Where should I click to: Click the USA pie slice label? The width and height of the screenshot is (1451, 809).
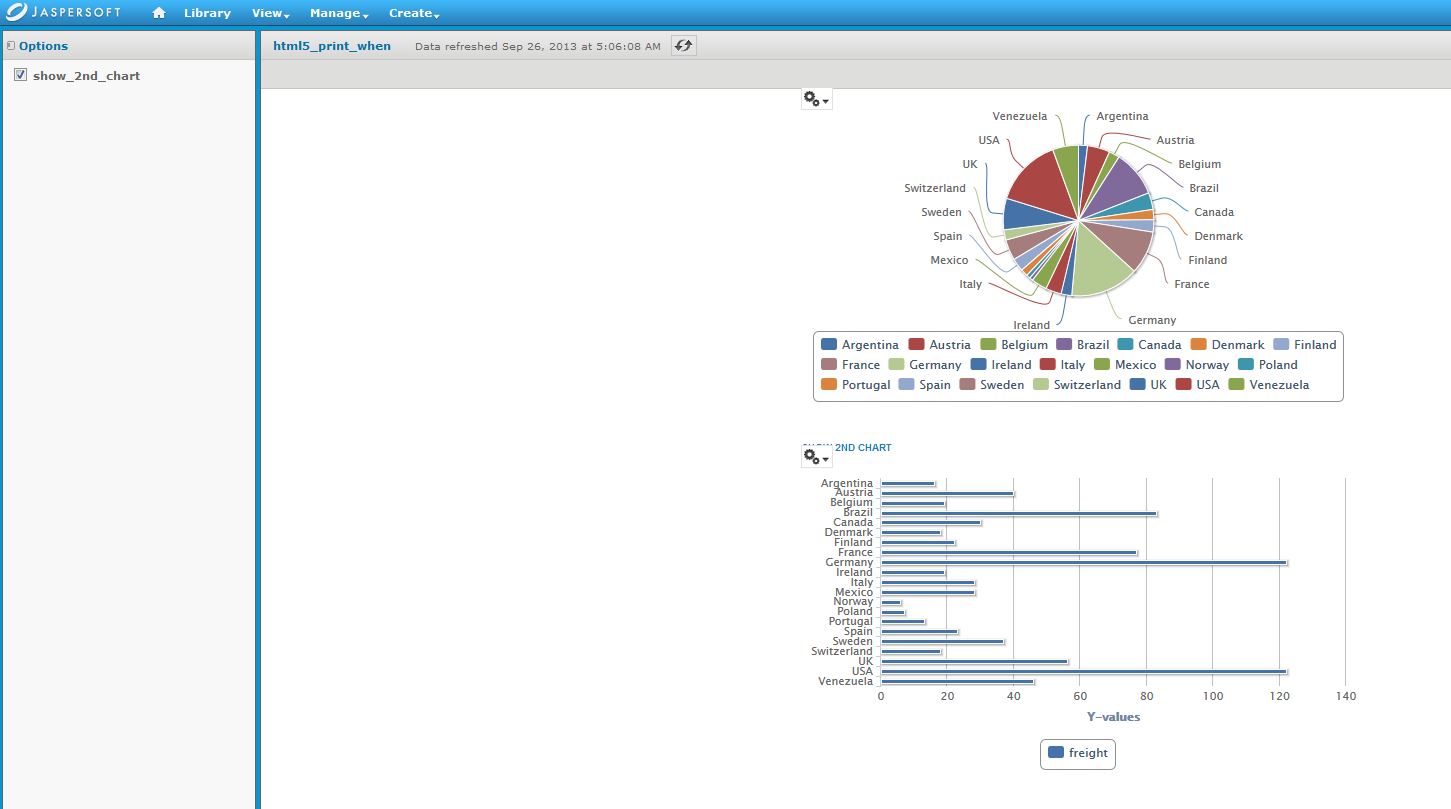pos(989,140)
